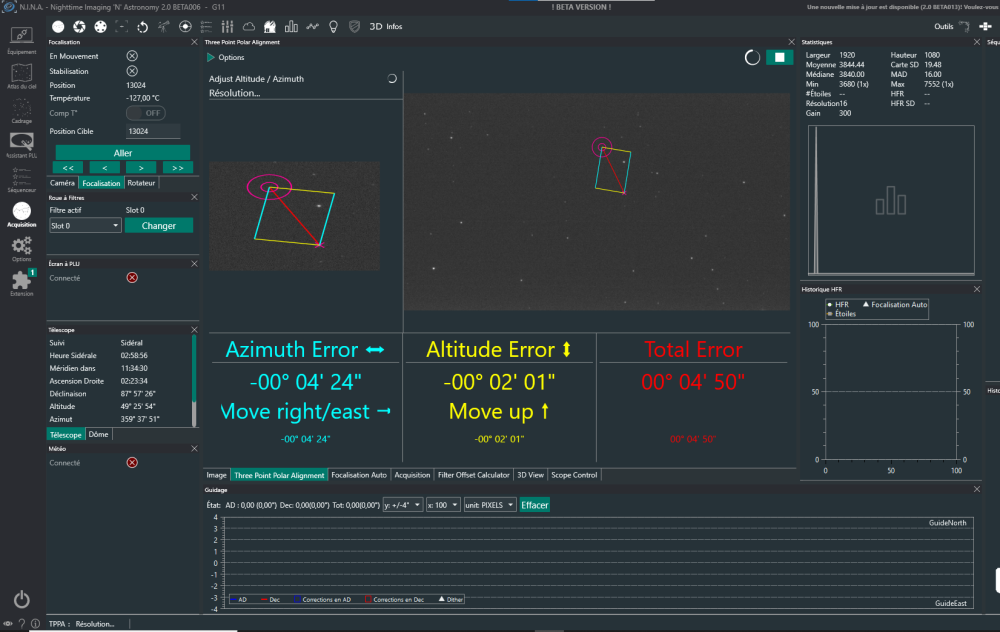
Task: Toggle the telescope panel icon
Action: click(x=164, y=27)
